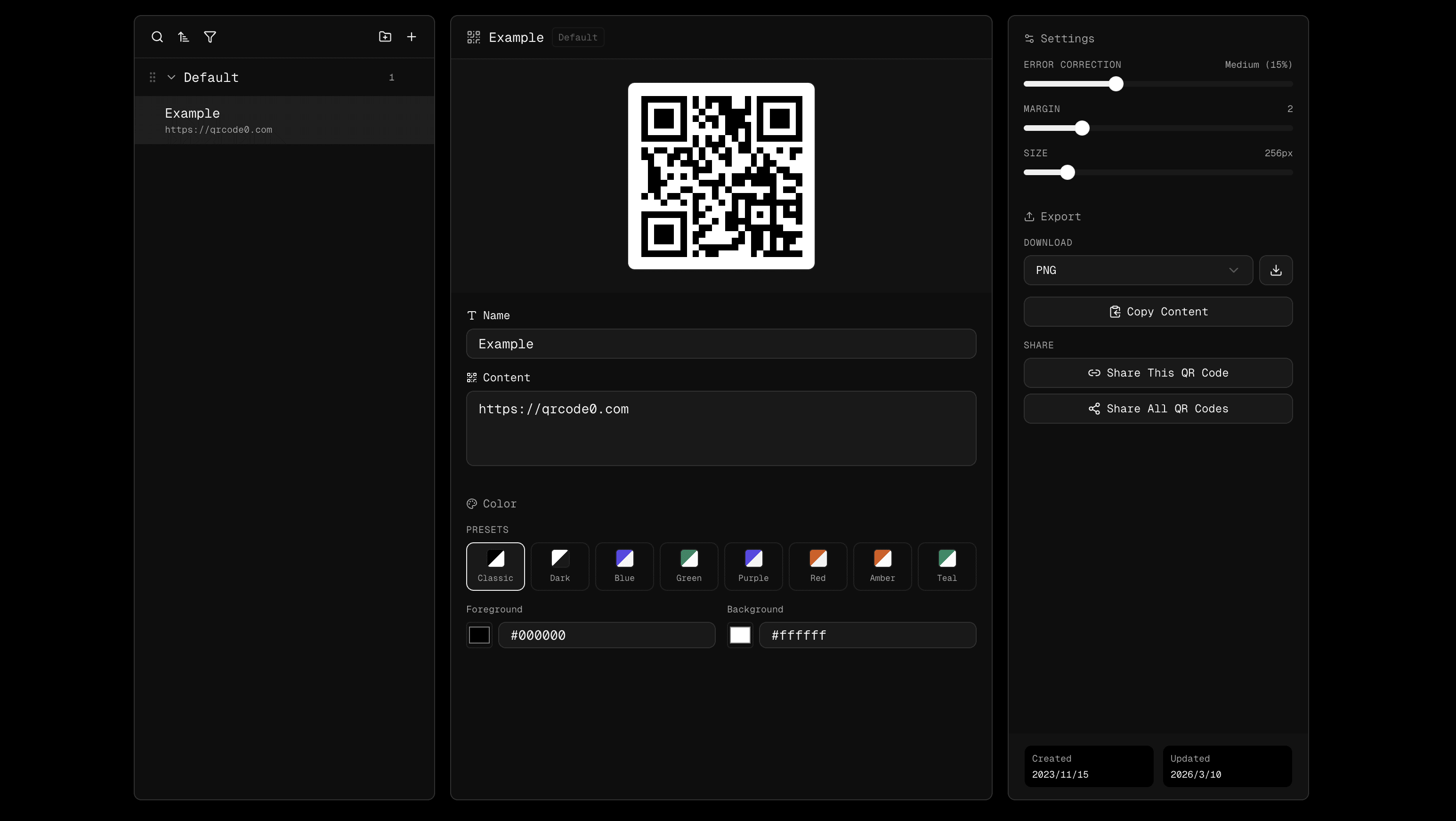The image size is (1456, 821).
Task: Adjust the Size slider handle
Action: click(1067, 172)
